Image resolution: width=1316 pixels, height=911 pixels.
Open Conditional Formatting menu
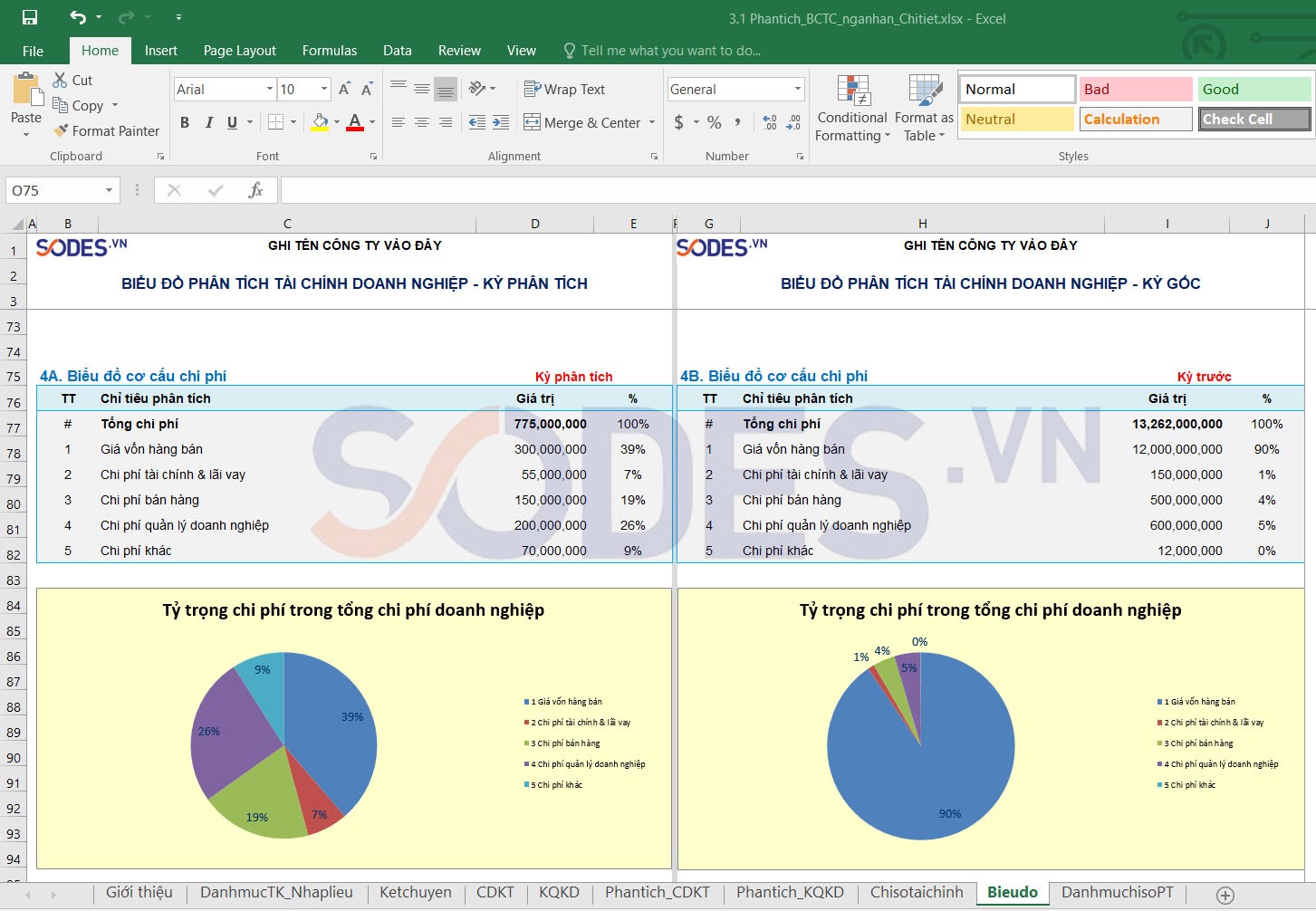[851, 109]
